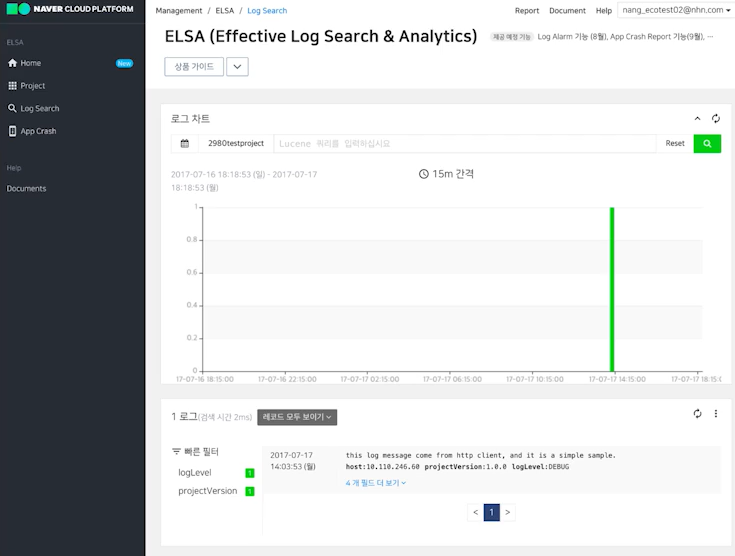Click logLevel:DEBUG in log entry

pyautogui.click(x=540, y=467)
